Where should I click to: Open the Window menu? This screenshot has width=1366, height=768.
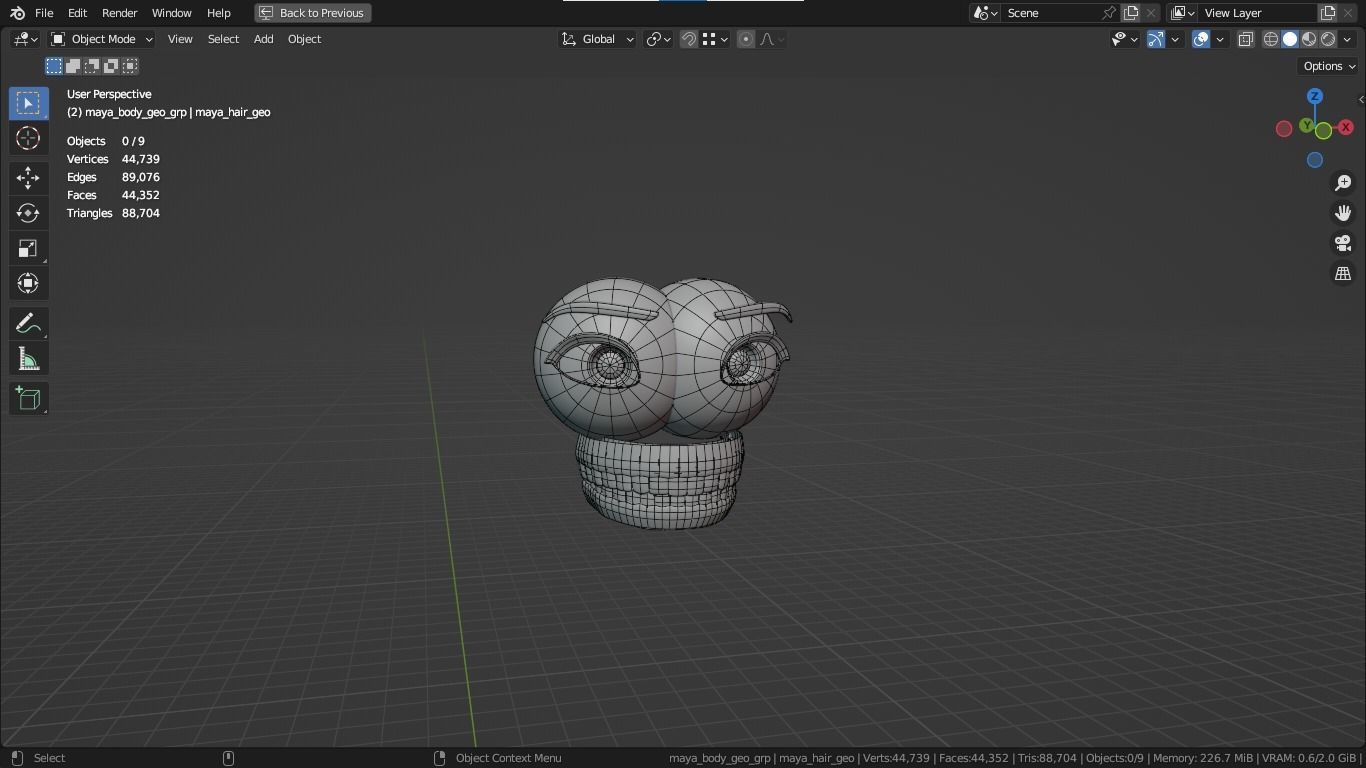pos(171,13)
